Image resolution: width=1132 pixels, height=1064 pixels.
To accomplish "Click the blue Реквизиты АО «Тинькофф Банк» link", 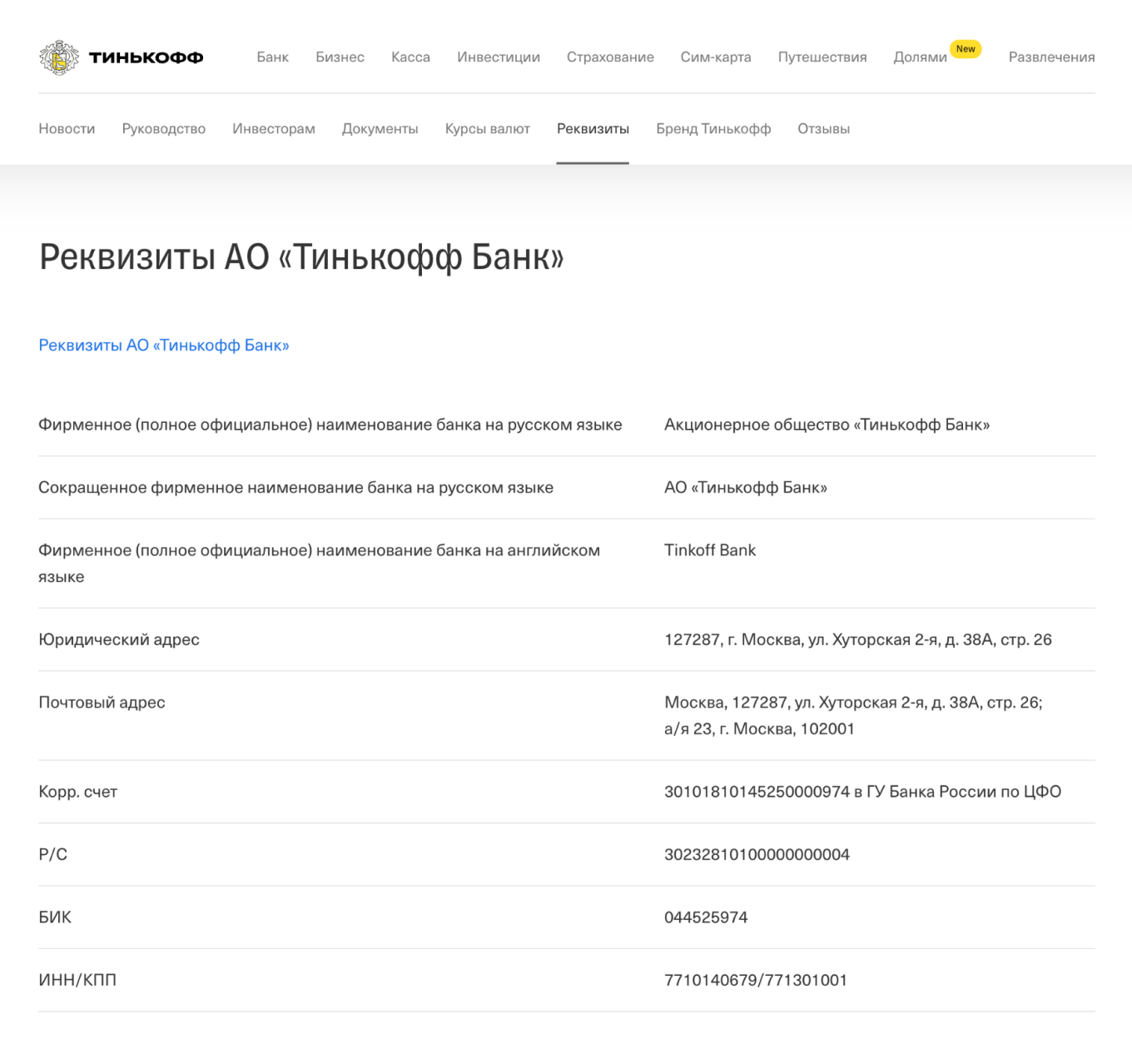I will 164,346.
